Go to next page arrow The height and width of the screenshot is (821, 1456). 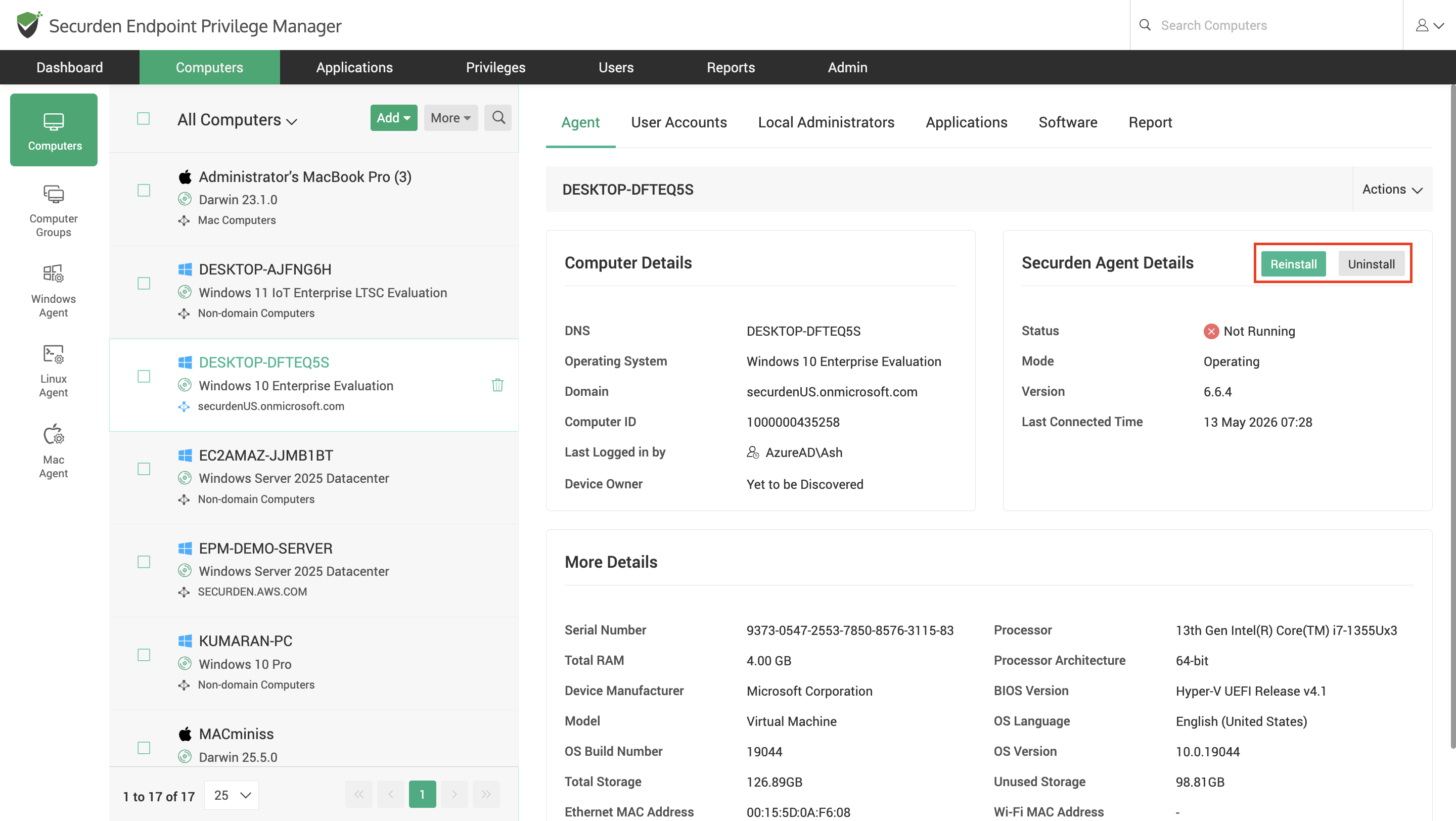(x=454, y=794)
